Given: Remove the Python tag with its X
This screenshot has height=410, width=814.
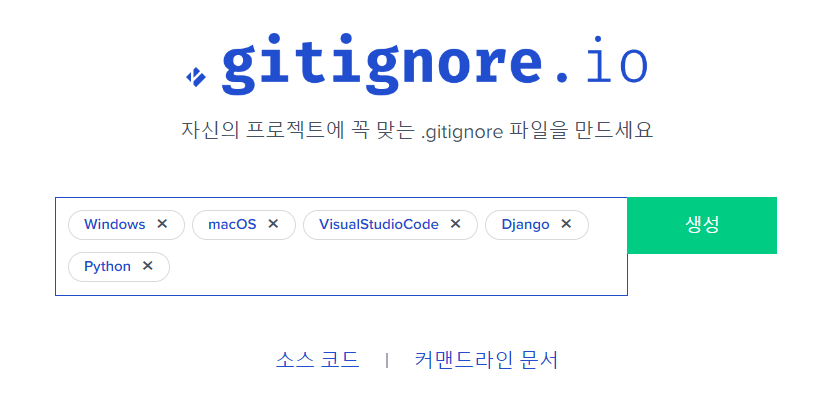Looking at the screenshot, I should tap(147, 266).
